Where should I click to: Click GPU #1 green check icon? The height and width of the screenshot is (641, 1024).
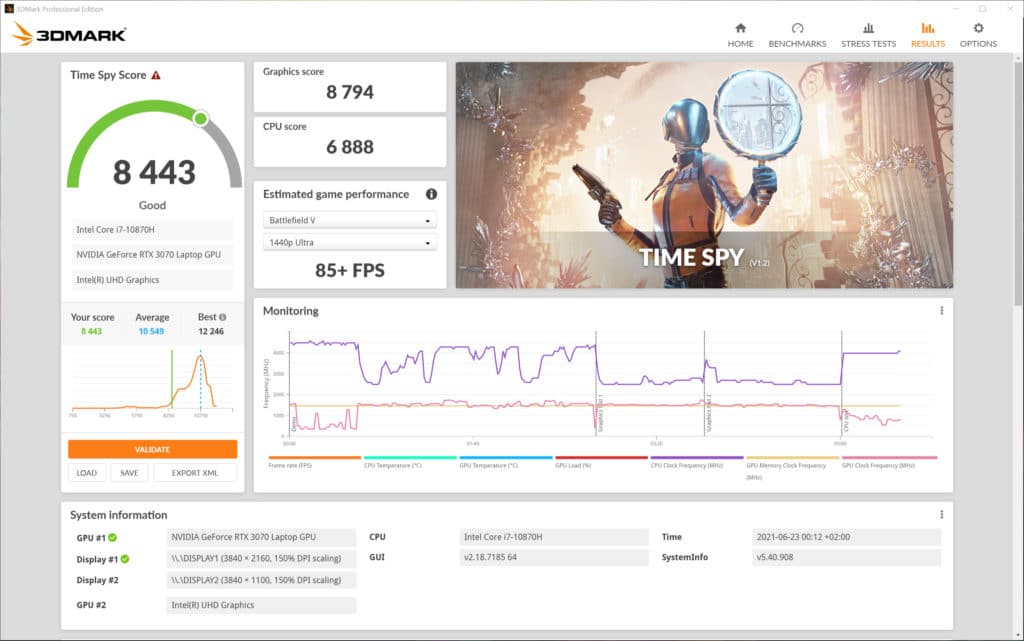point(112,537)
